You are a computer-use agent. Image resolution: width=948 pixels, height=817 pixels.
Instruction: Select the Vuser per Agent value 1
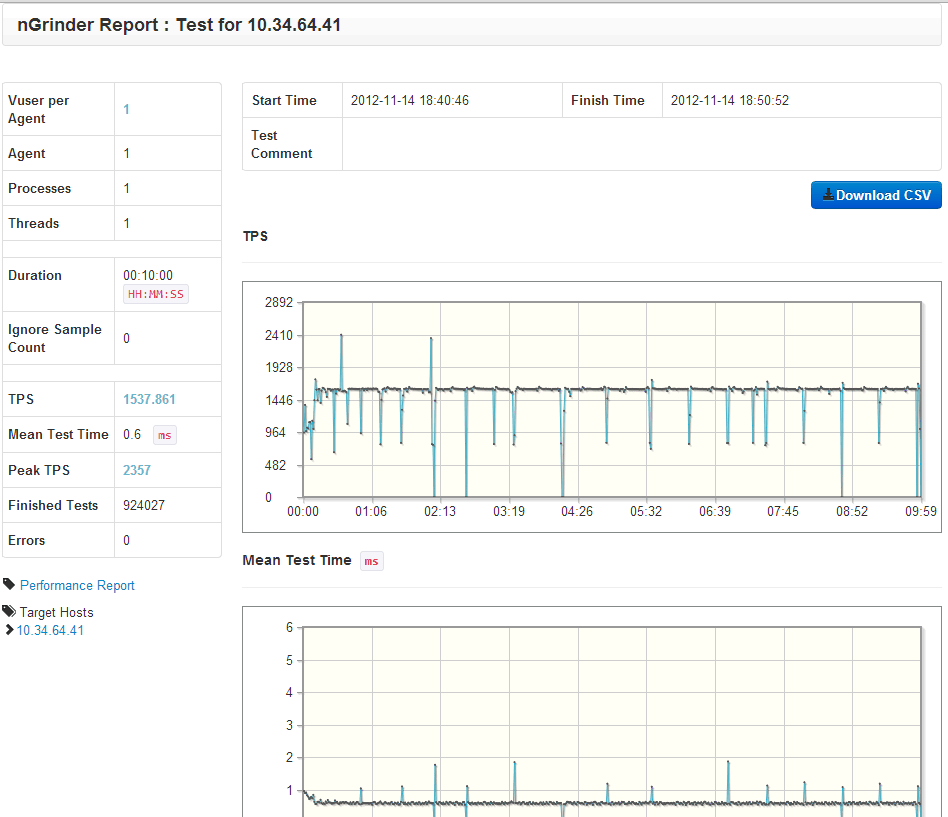[126, 109]
